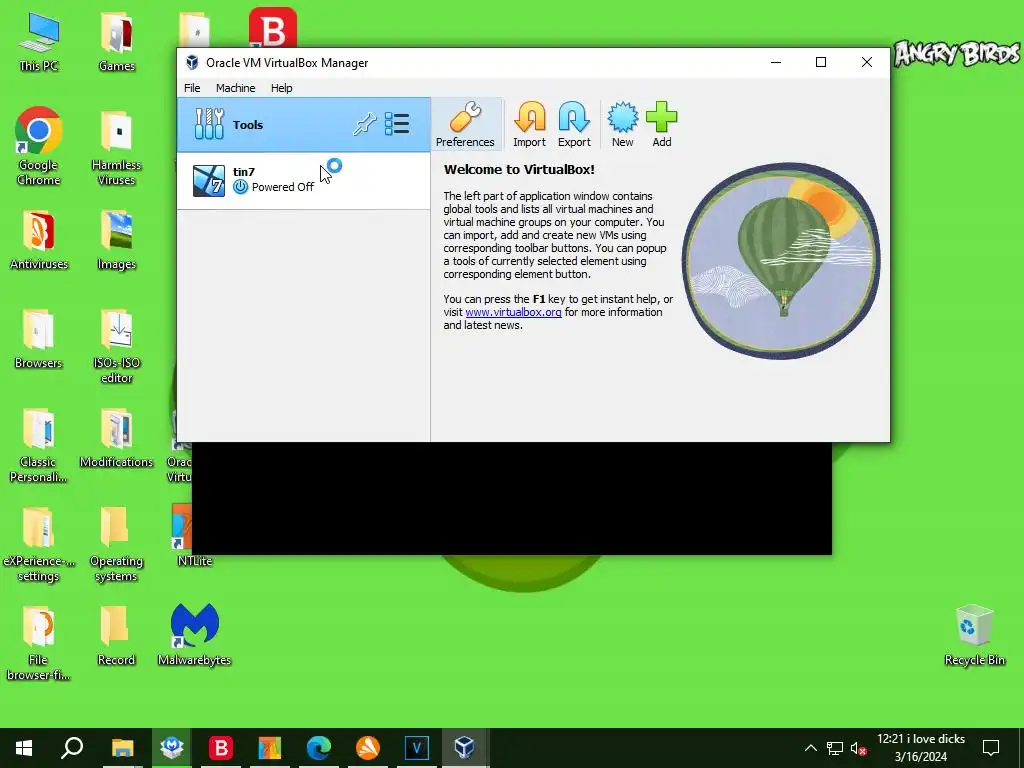Click the Import appliance button

(529, 124)
